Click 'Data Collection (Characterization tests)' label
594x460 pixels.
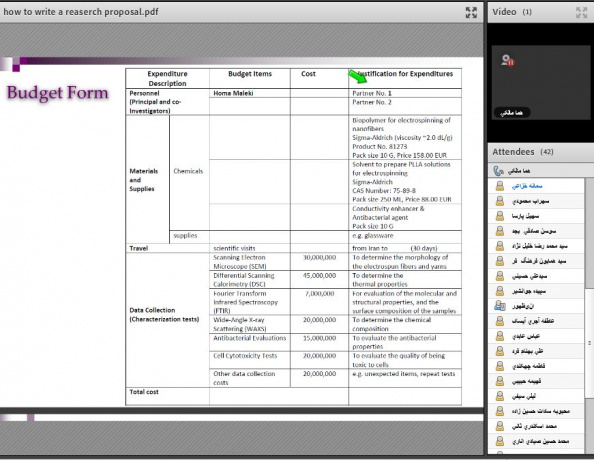click(x=164, y=314)
